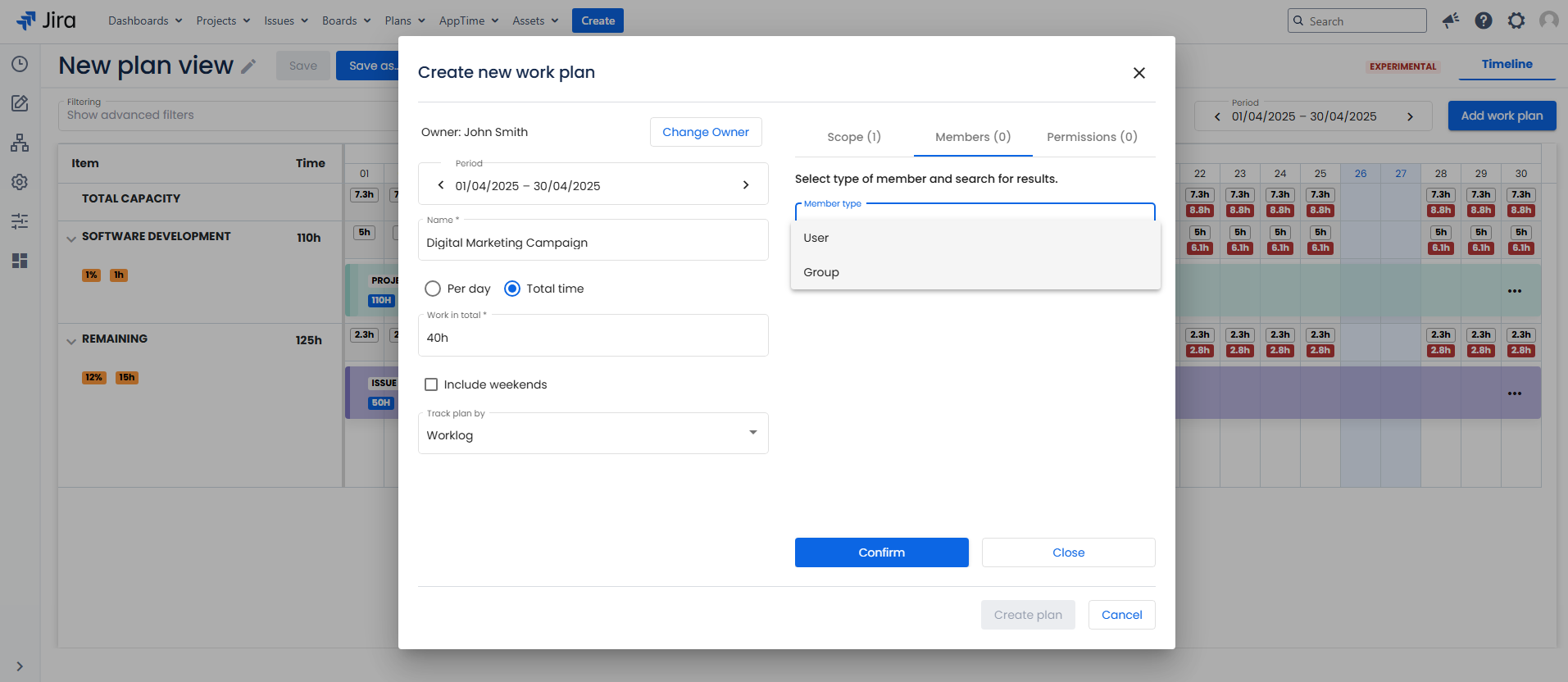Viewport: 1568px width, 682px height.
Task: Choose User from Member type list
Action: tap(816, 238)
